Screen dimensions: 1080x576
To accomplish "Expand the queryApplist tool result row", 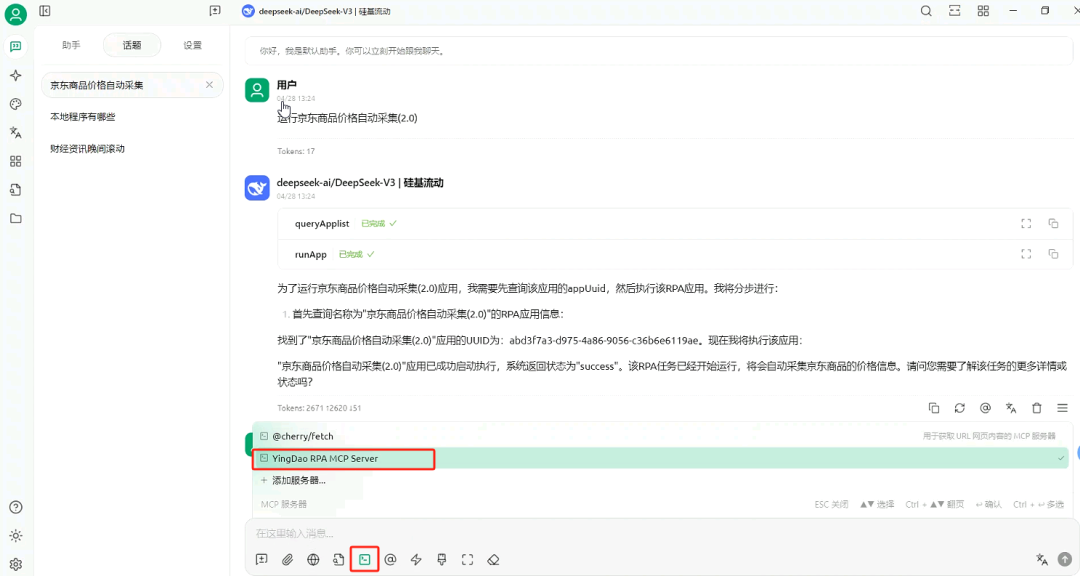I will [676, 224].
